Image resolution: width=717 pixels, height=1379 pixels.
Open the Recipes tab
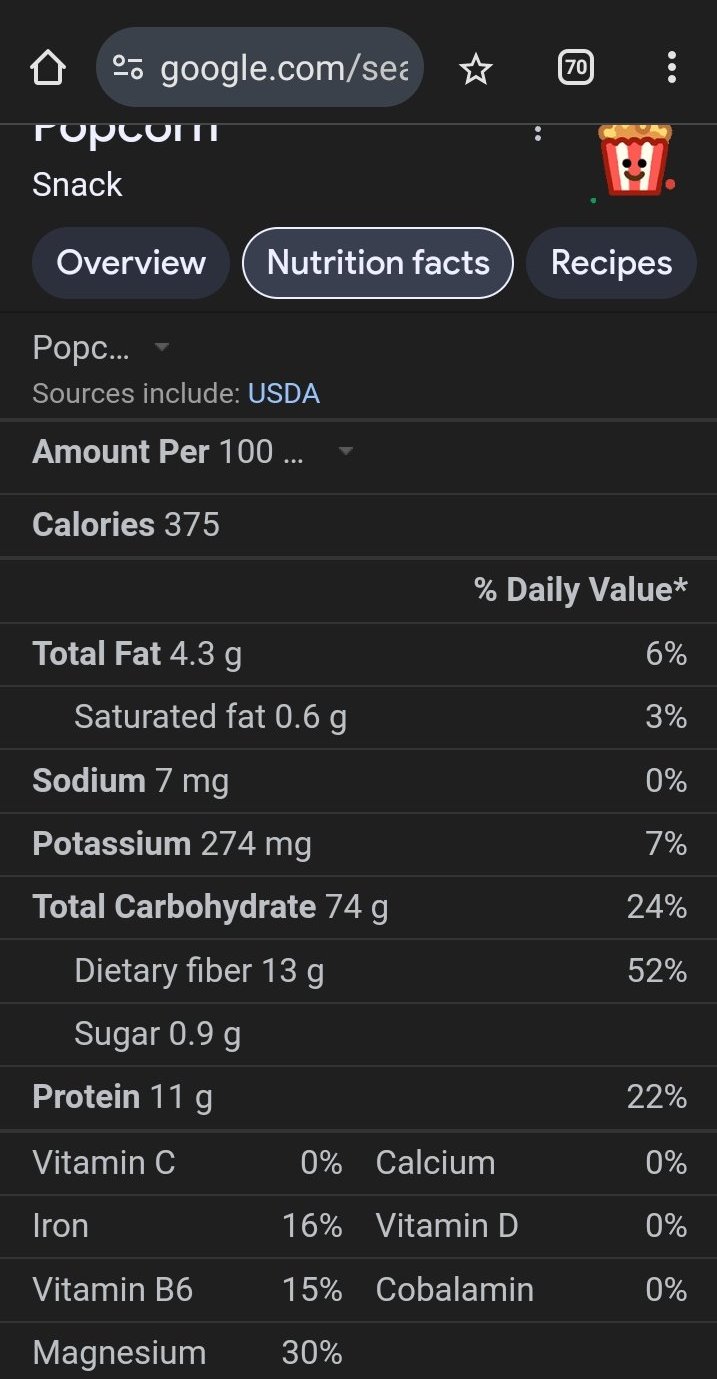[611, 263]
